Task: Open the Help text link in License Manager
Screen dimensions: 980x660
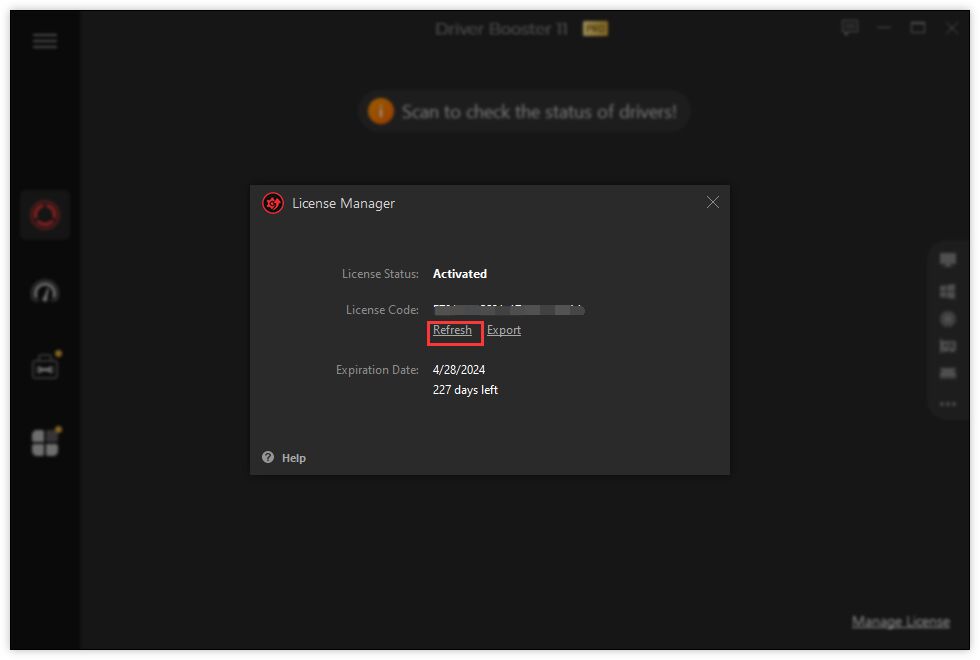Action: click(x=294, y=458)
